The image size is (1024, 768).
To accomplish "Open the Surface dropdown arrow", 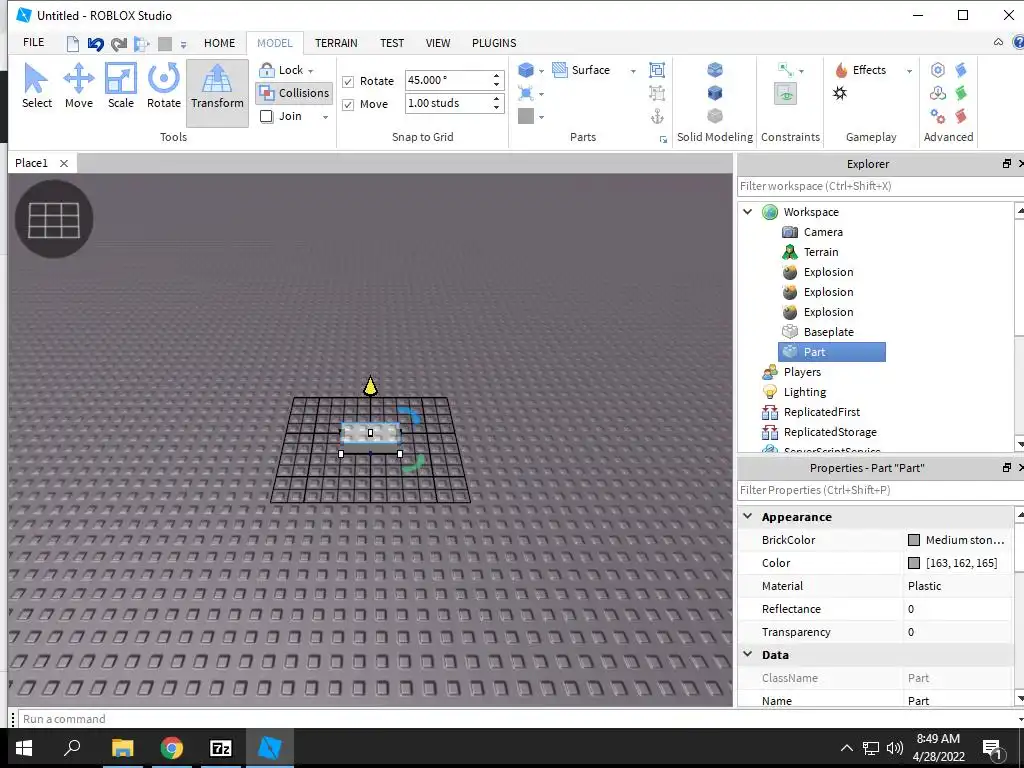I will (633, 71).
